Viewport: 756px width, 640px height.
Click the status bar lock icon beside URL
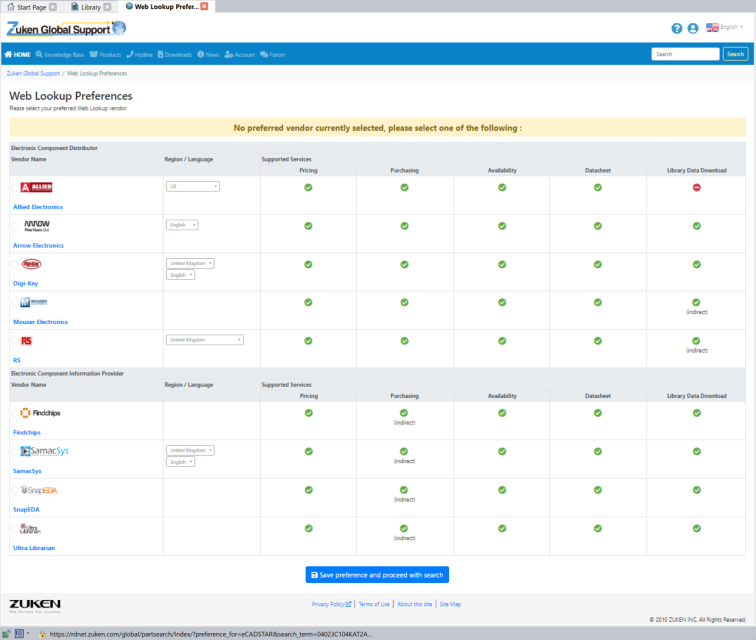[x=42, y=634]
